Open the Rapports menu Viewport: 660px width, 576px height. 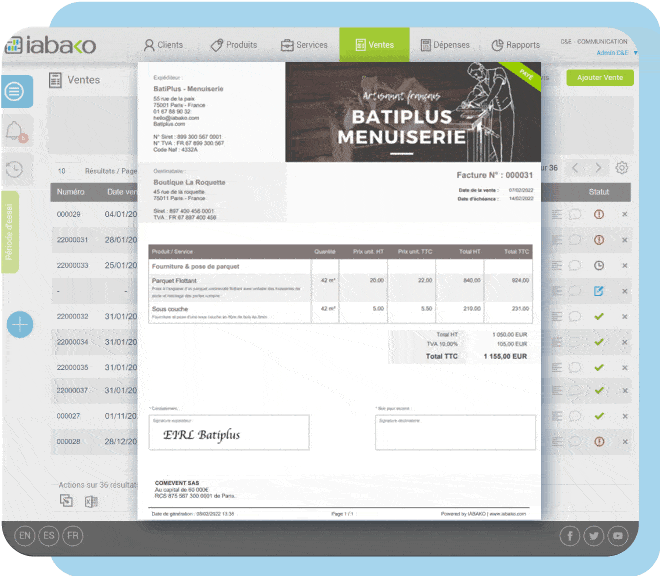click(x=516, y=45)
